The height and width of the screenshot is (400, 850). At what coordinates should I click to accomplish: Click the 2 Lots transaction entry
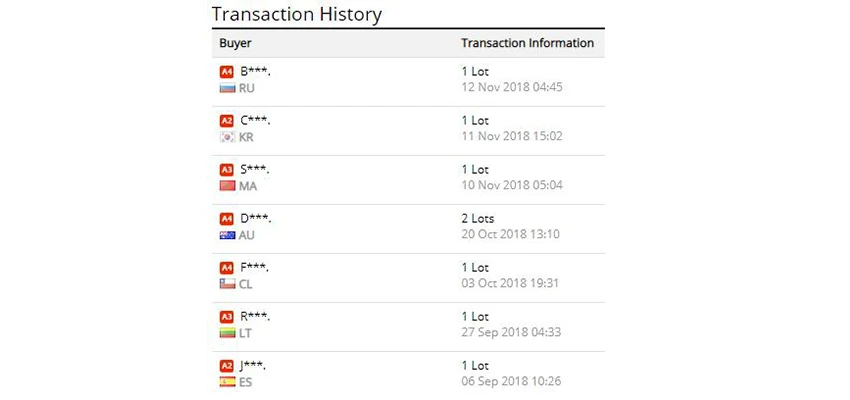pos(478,219)
